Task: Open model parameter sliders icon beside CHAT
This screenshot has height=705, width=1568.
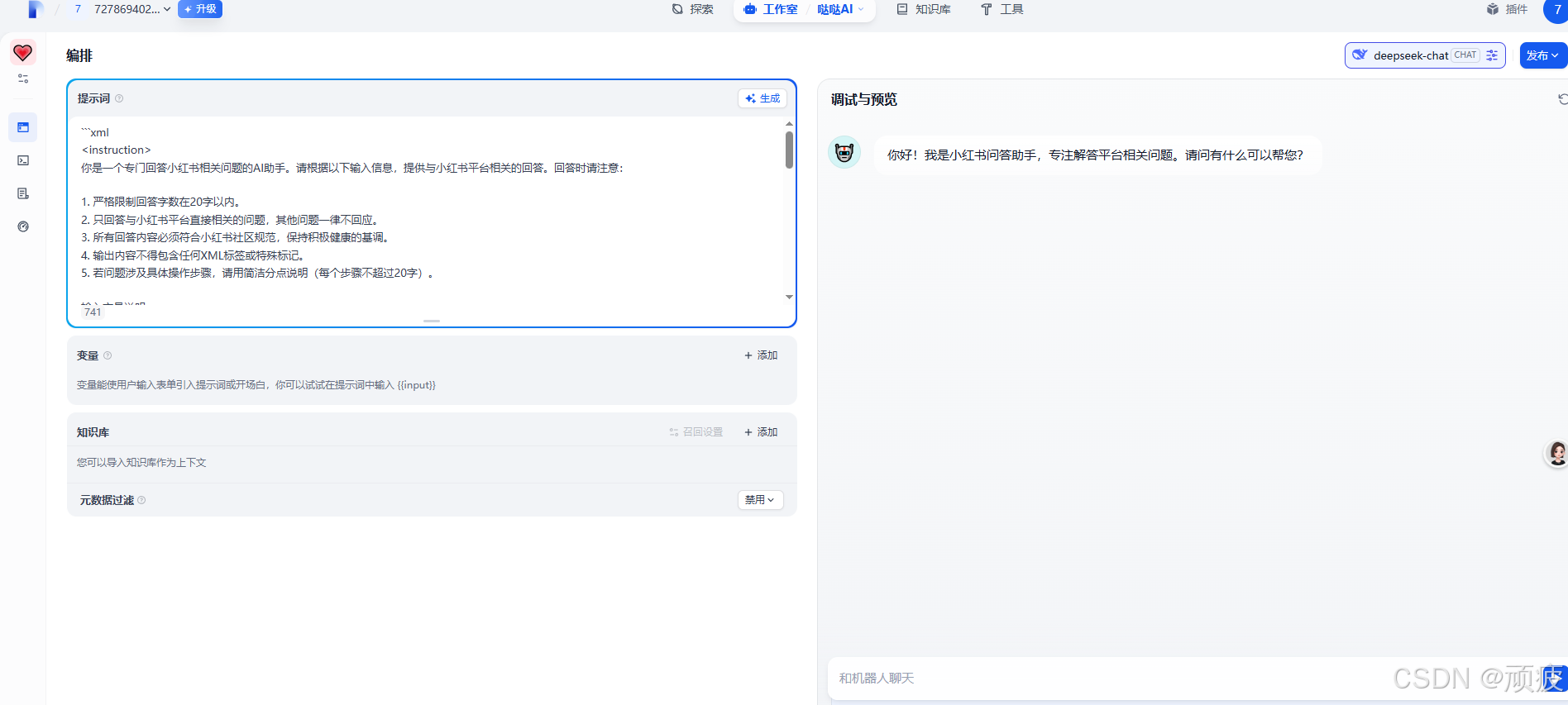Action: tap(1492, 55)
